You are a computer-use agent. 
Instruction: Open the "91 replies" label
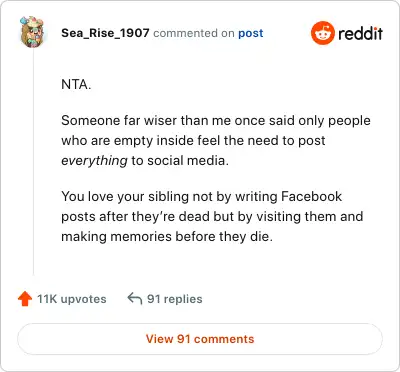pos(175,299)
